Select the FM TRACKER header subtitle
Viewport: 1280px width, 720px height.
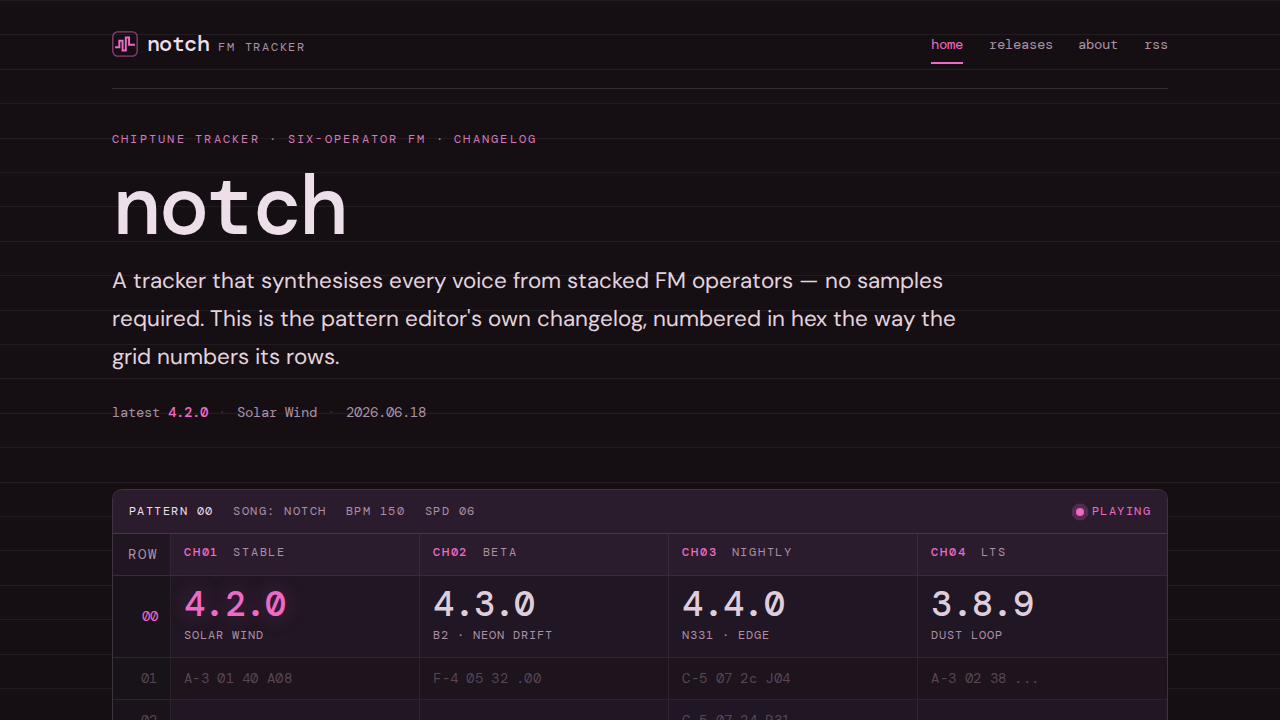tap(261, 47)
